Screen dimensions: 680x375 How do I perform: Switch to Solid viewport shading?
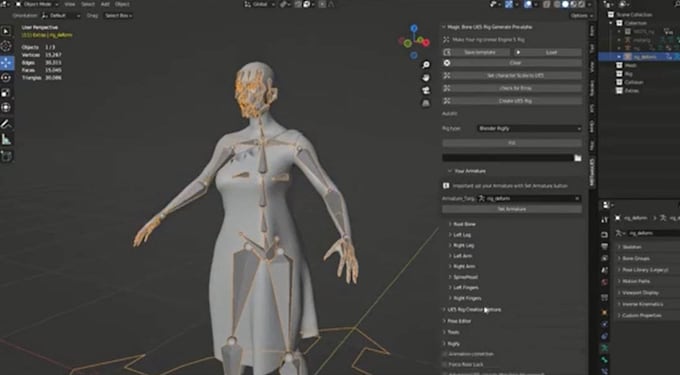(566, 4)
